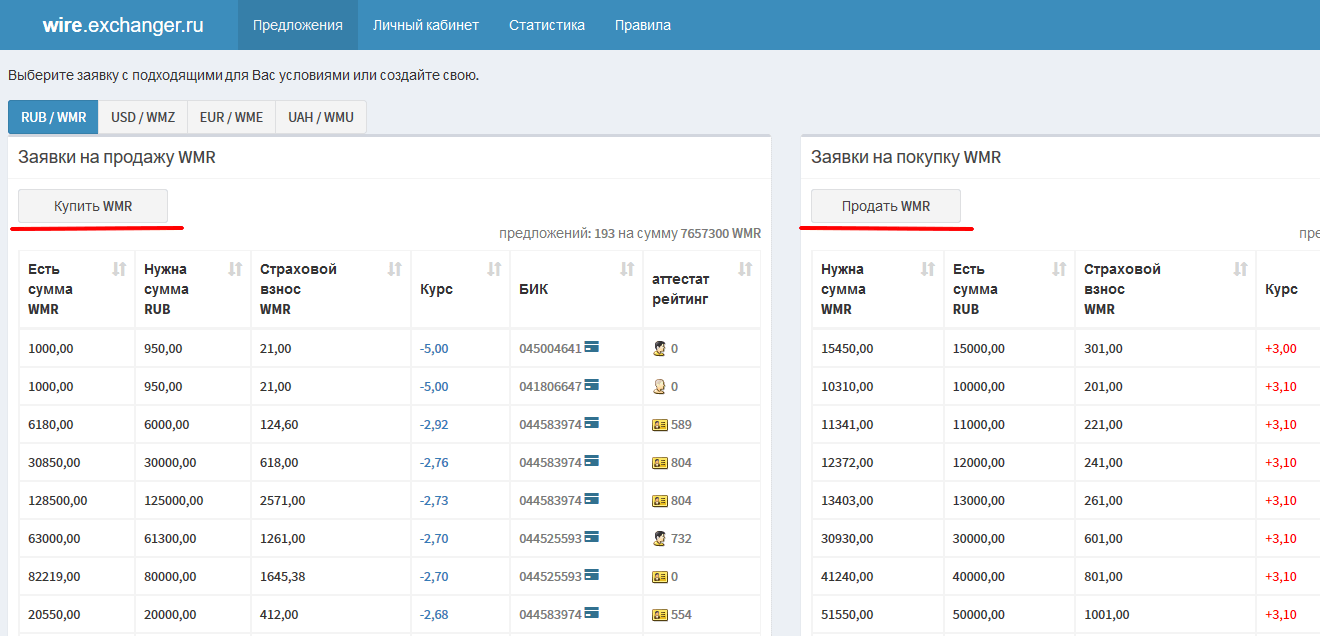Open the wire.exchanger.ru logo link
Screen dimensions: 1320x636
tap(123, 25)
